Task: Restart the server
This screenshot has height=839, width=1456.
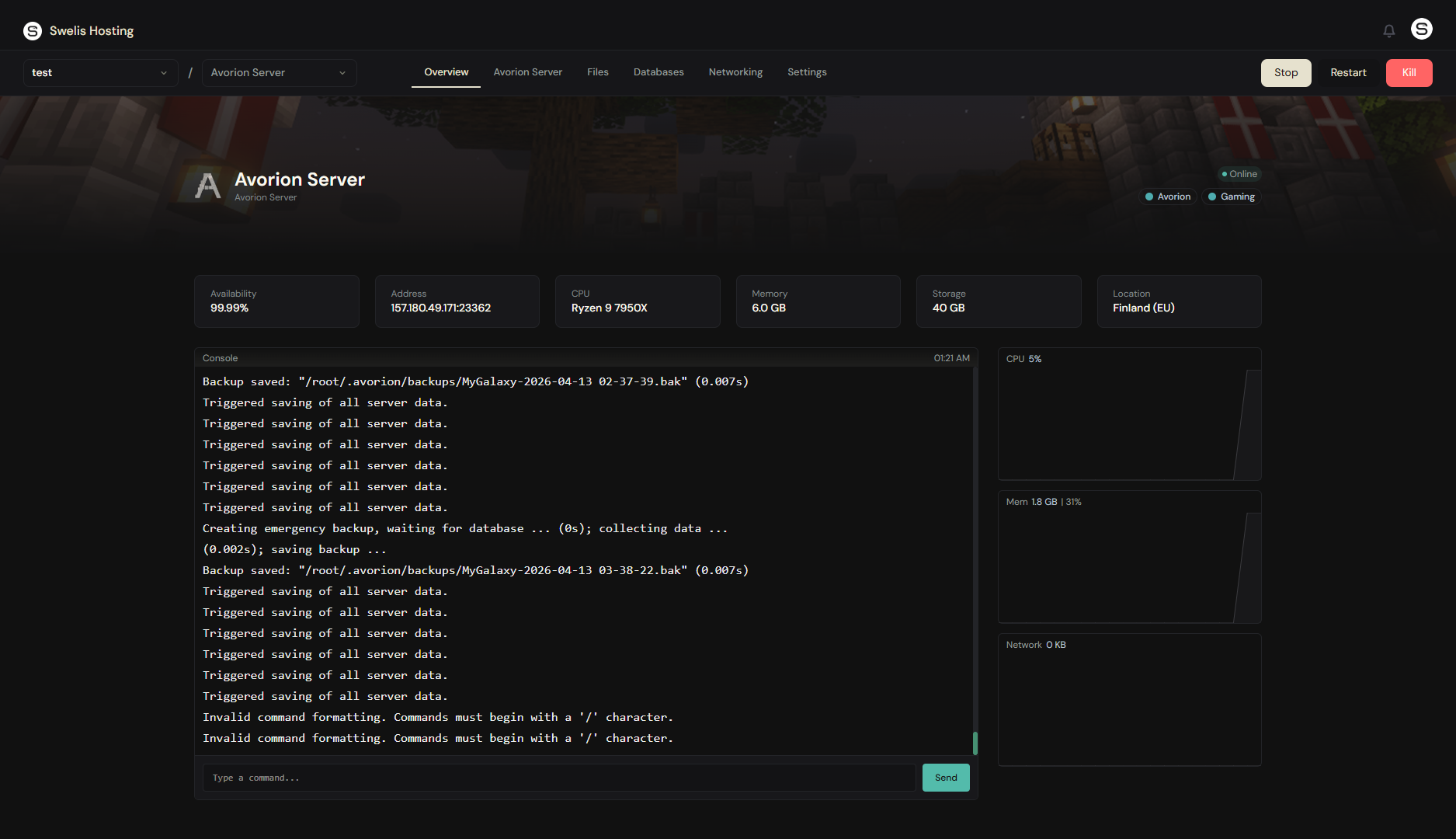Action: (x=1348, y=73)
